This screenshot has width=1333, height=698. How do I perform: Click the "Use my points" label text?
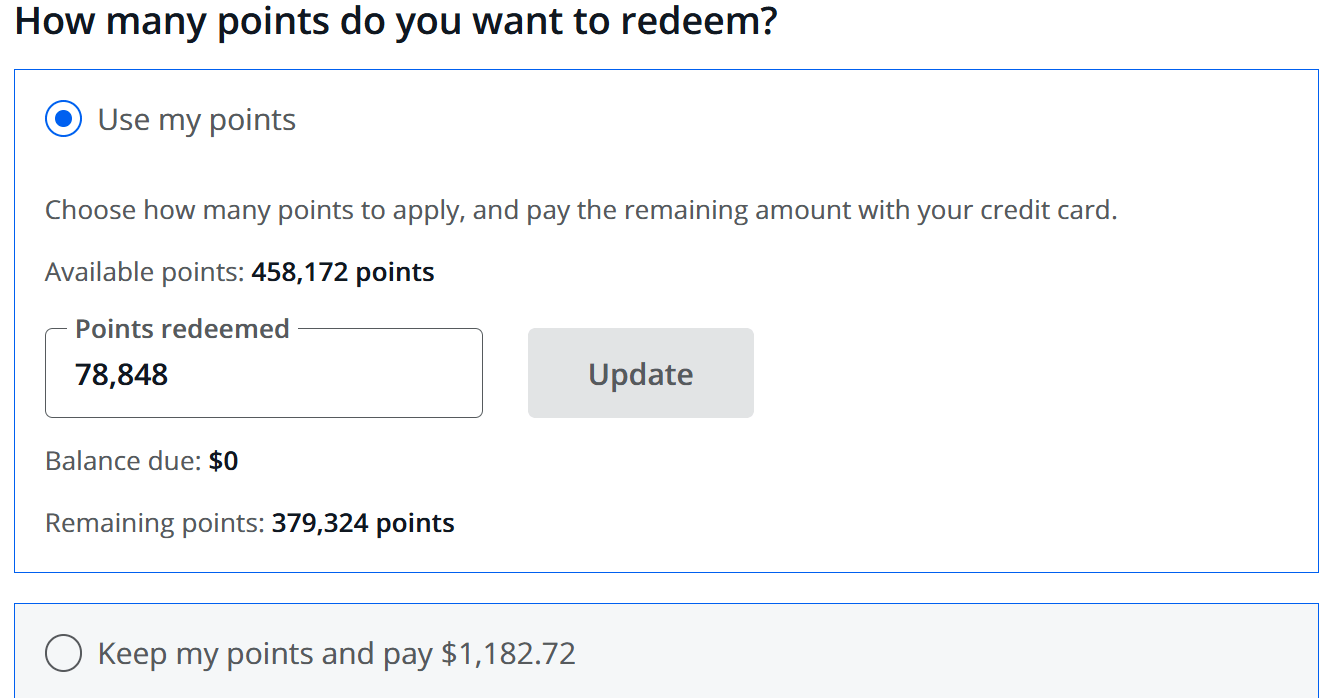point(196,120)
